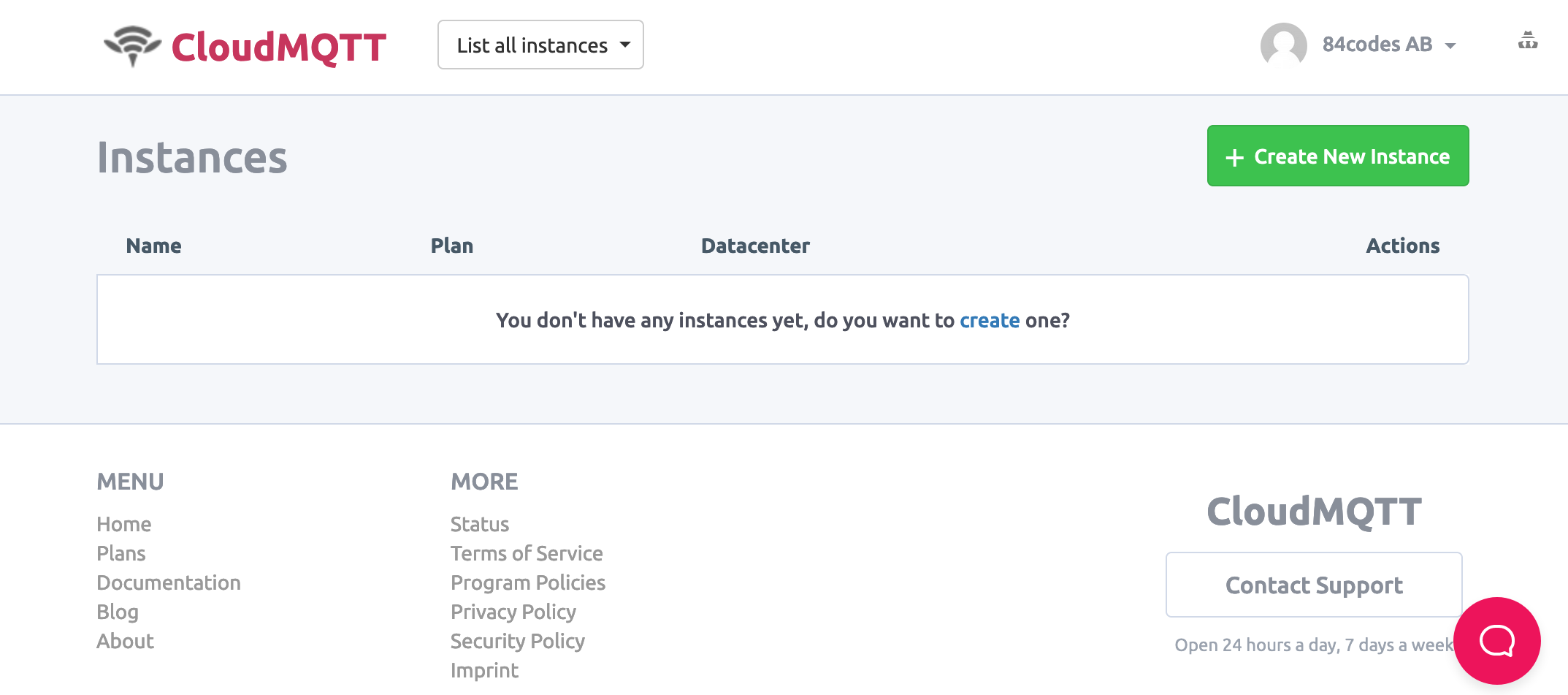Open the Home footer link
Viewport: 1568px width, 695px height.
coord(124,524)
